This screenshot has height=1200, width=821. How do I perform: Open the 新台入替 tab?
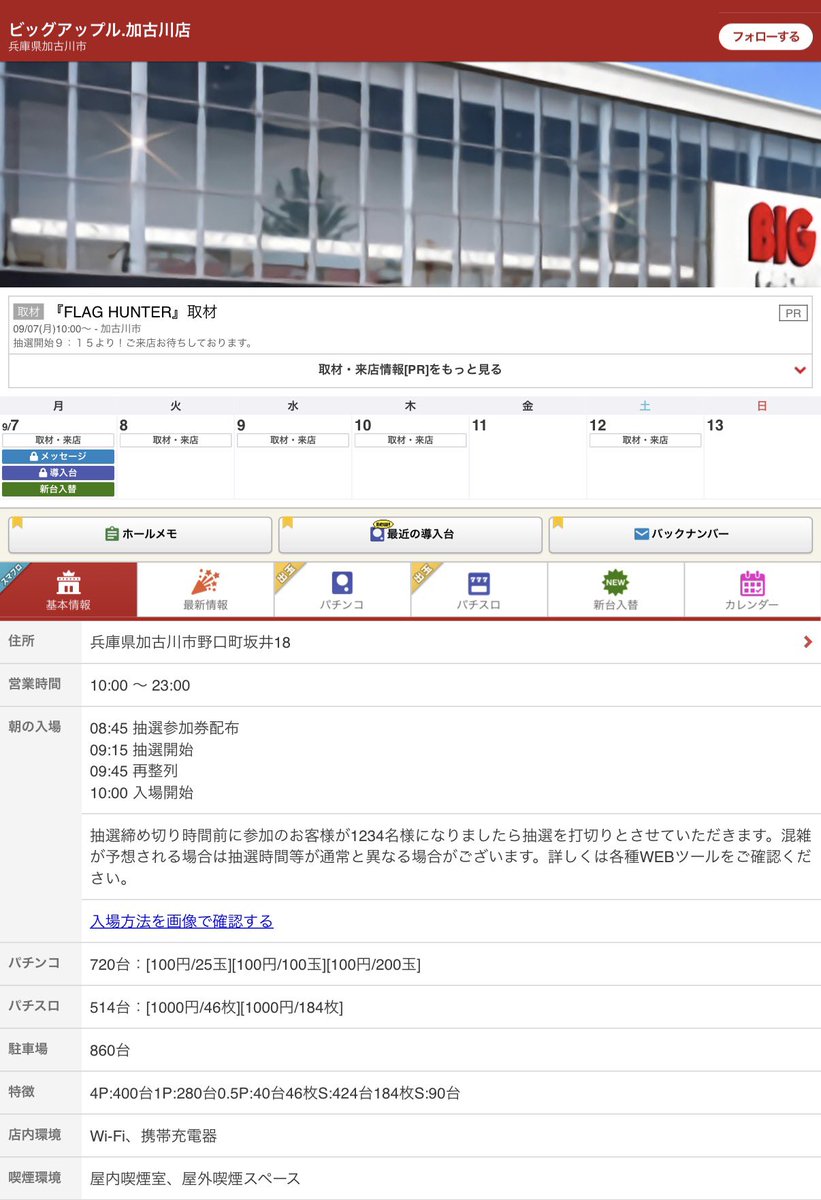[616, 590]
